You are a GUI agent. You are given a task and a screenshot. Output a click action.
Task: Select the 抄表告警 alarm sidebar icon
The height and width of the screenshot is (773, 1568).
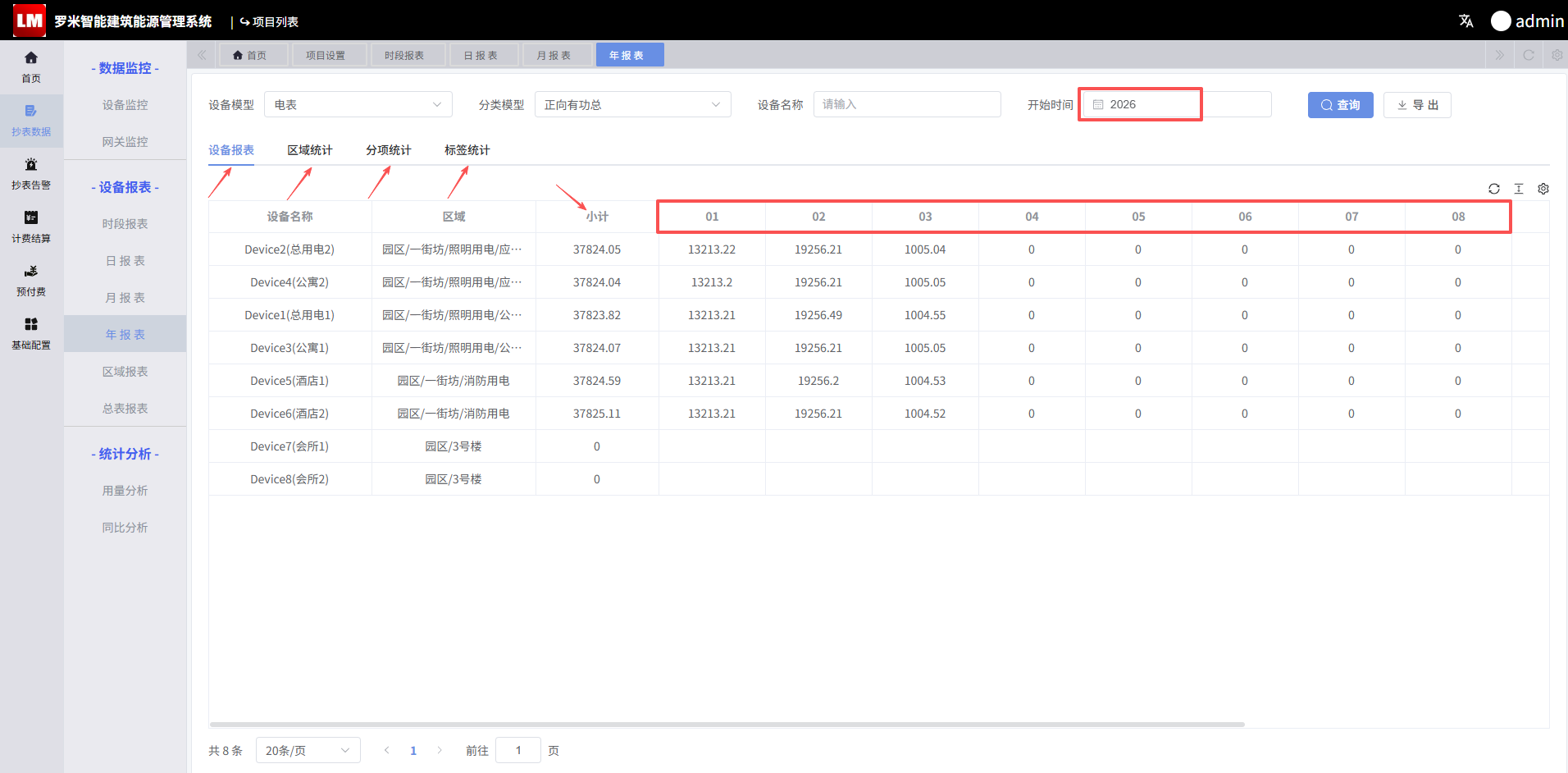(31, 173)
